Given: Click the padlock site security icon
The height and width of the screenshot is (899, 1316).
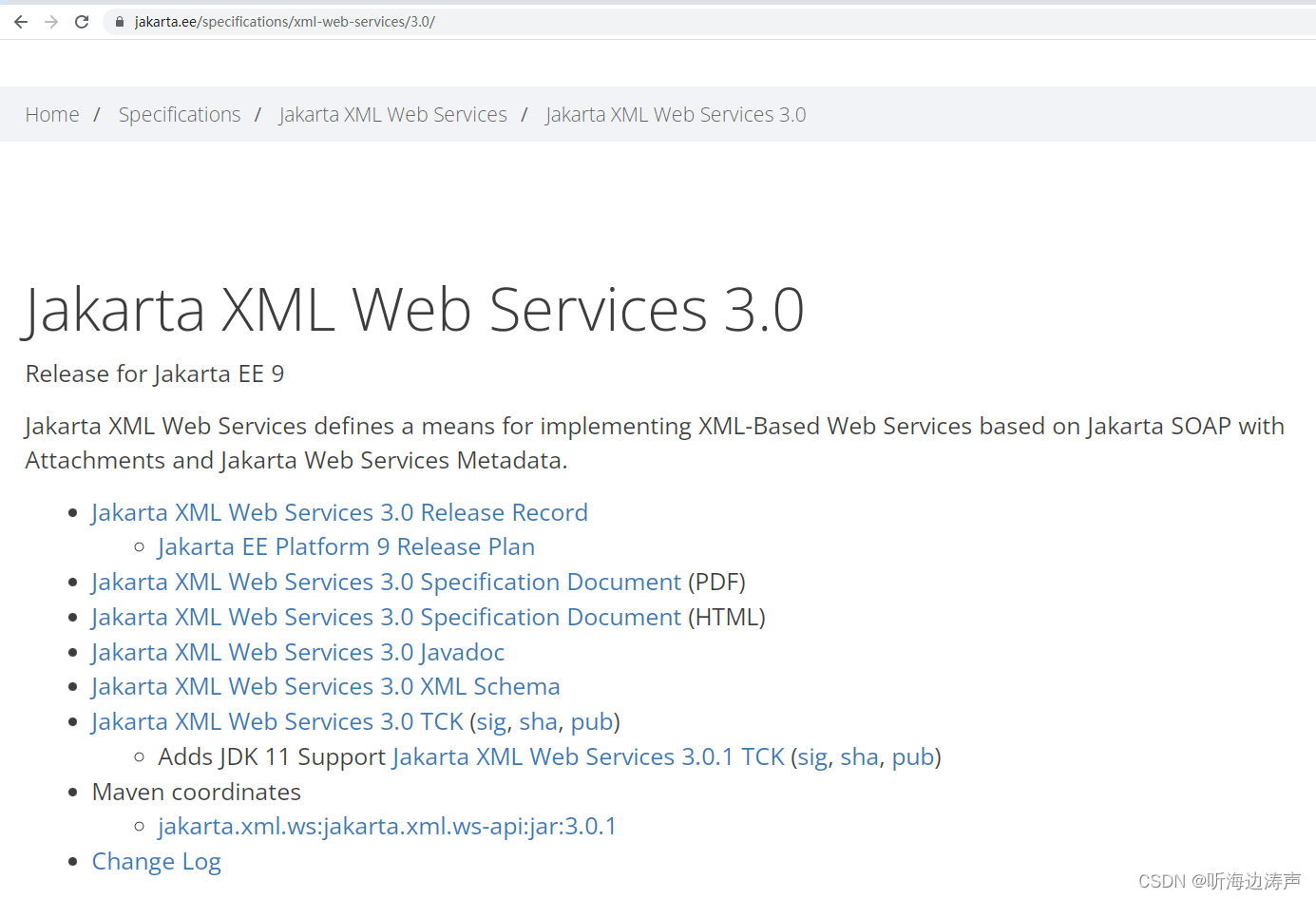Looking at the screenshot, I should [x=120, y=22].
